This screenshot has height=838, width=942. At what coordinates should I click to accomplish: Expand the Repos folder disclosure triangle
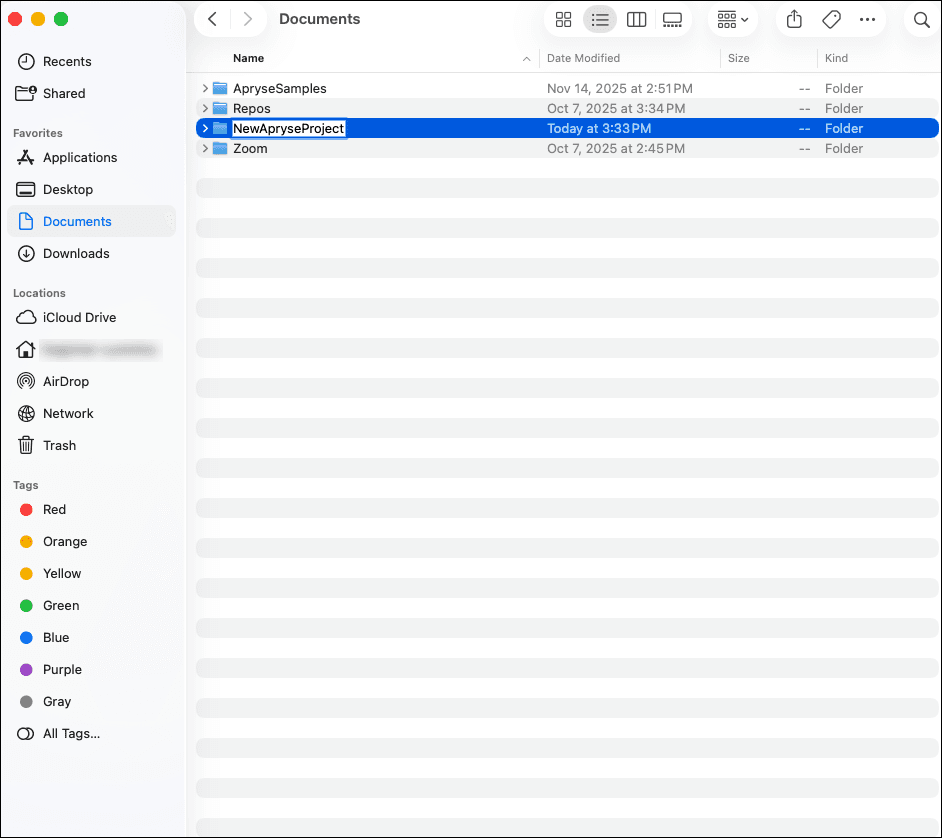[x=205, y=109]
